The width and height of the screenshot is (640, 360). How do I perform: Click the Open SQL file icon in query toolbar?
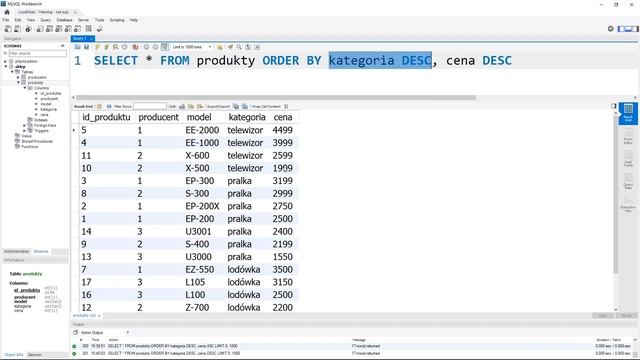pos(78,47)
